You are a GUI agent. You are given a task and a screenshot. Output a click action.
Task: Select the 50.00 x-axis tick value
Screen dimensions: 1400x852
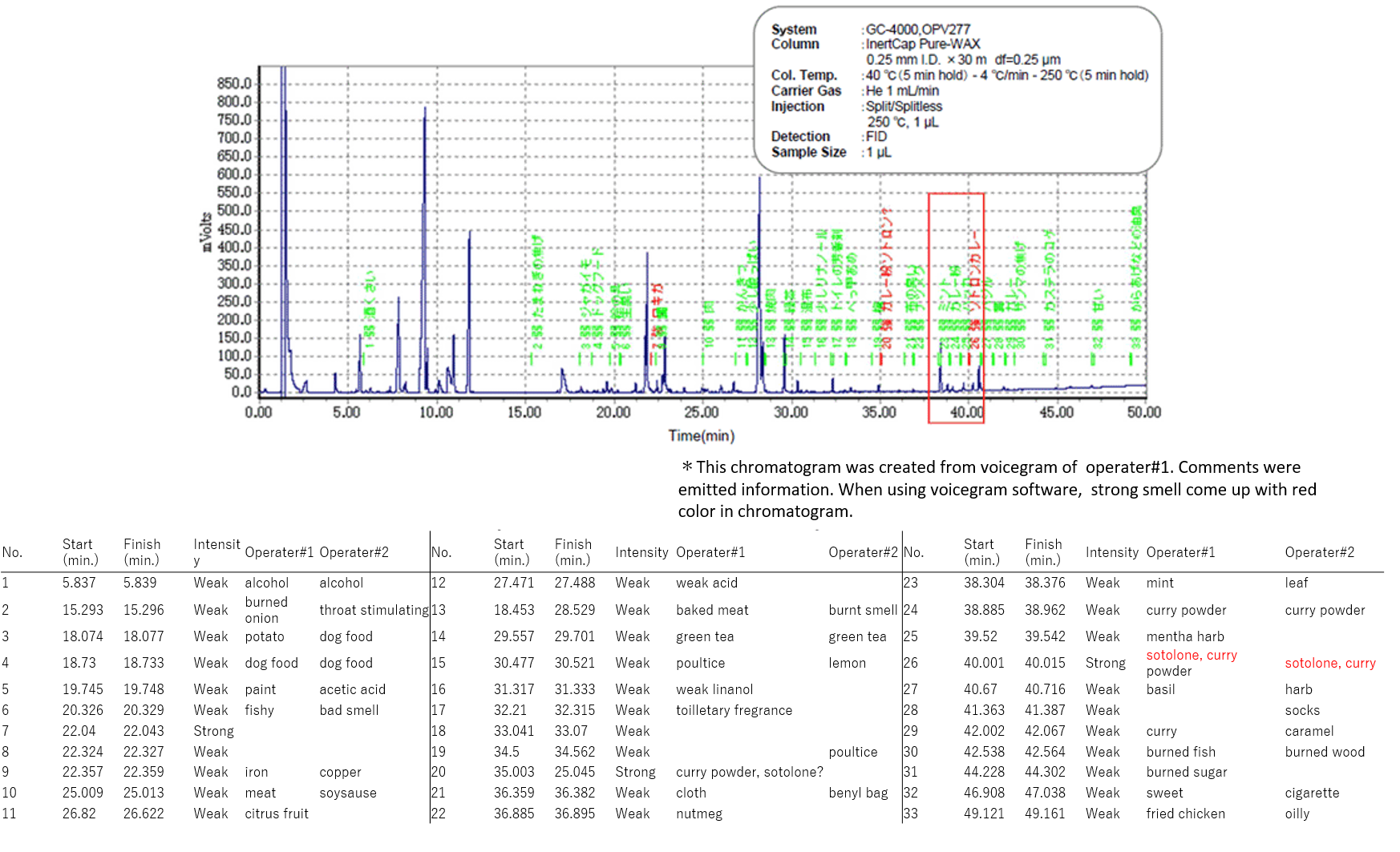coord(1143,412)
